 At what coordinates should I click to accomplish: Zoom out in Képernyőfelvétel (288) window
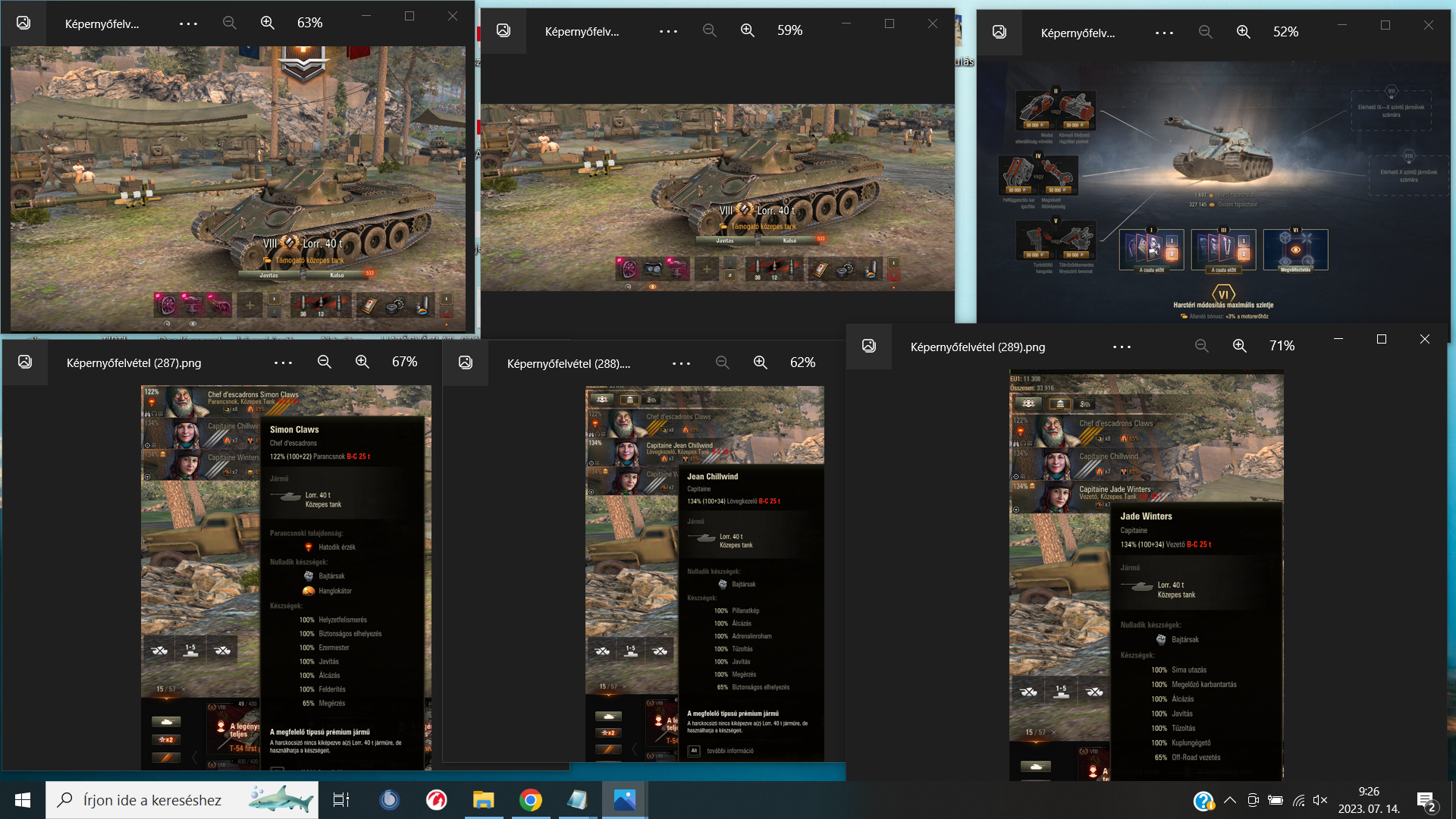coord(723,362)
